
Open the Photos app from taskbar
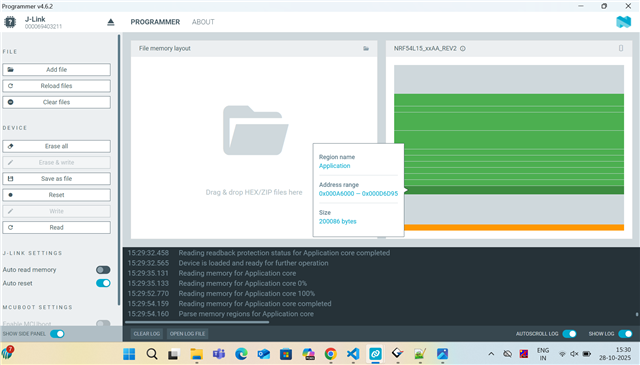pyautogui.click(x=442, y=354)
